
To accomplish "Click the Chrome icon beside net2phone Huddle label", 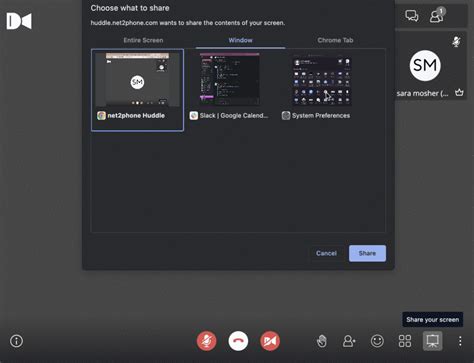I will pos(101,116).
